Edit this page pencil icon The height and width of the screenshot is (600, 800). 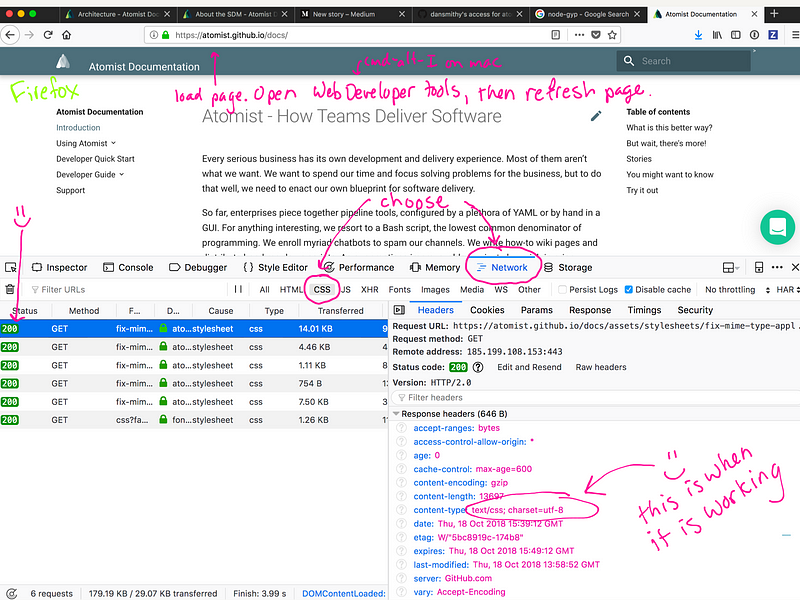click(x=596, y=116)
